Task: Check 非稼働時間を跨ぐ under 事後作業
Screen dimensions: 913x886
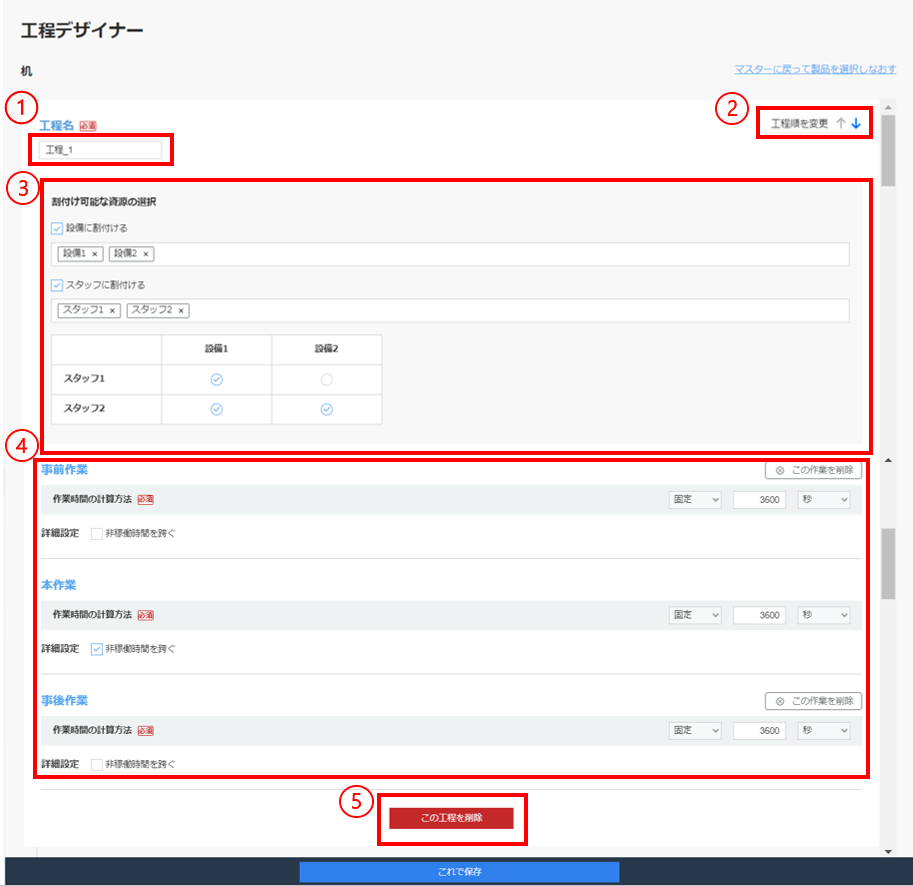Action: (x=97, y=764)
